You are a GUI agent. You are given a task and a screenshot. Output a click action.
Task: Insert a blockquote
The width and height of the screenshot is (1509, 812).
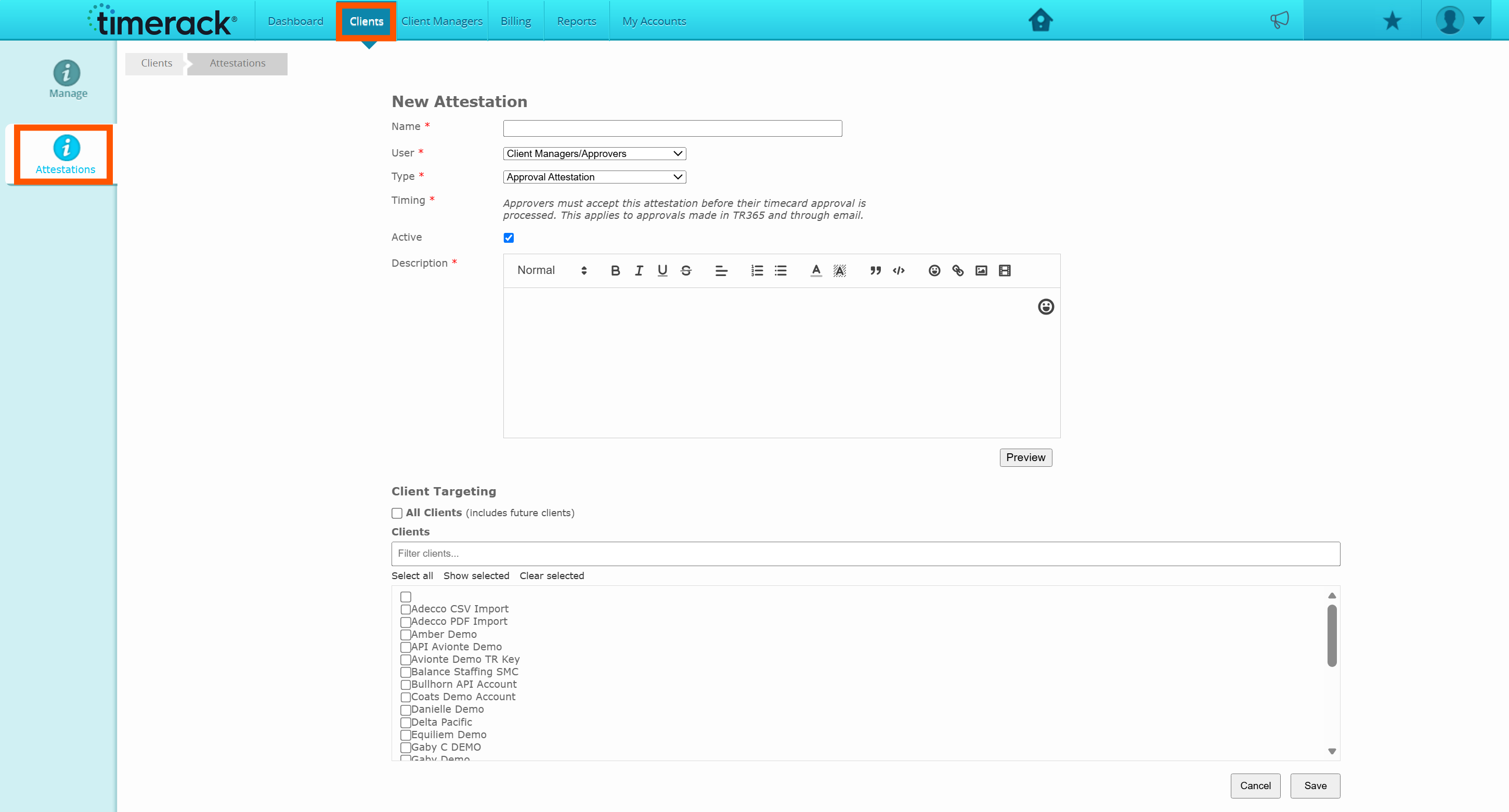(x=875, y=270)
